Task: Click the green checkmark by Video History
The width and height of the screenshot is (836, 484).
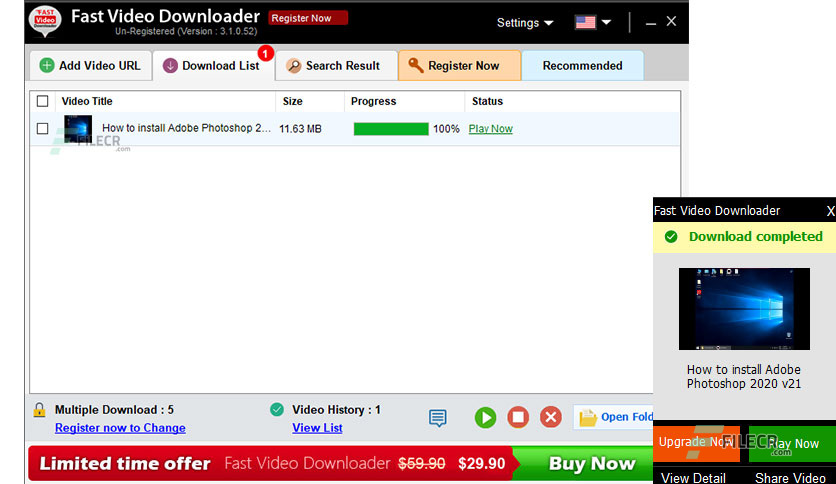Action: (277, 409)
